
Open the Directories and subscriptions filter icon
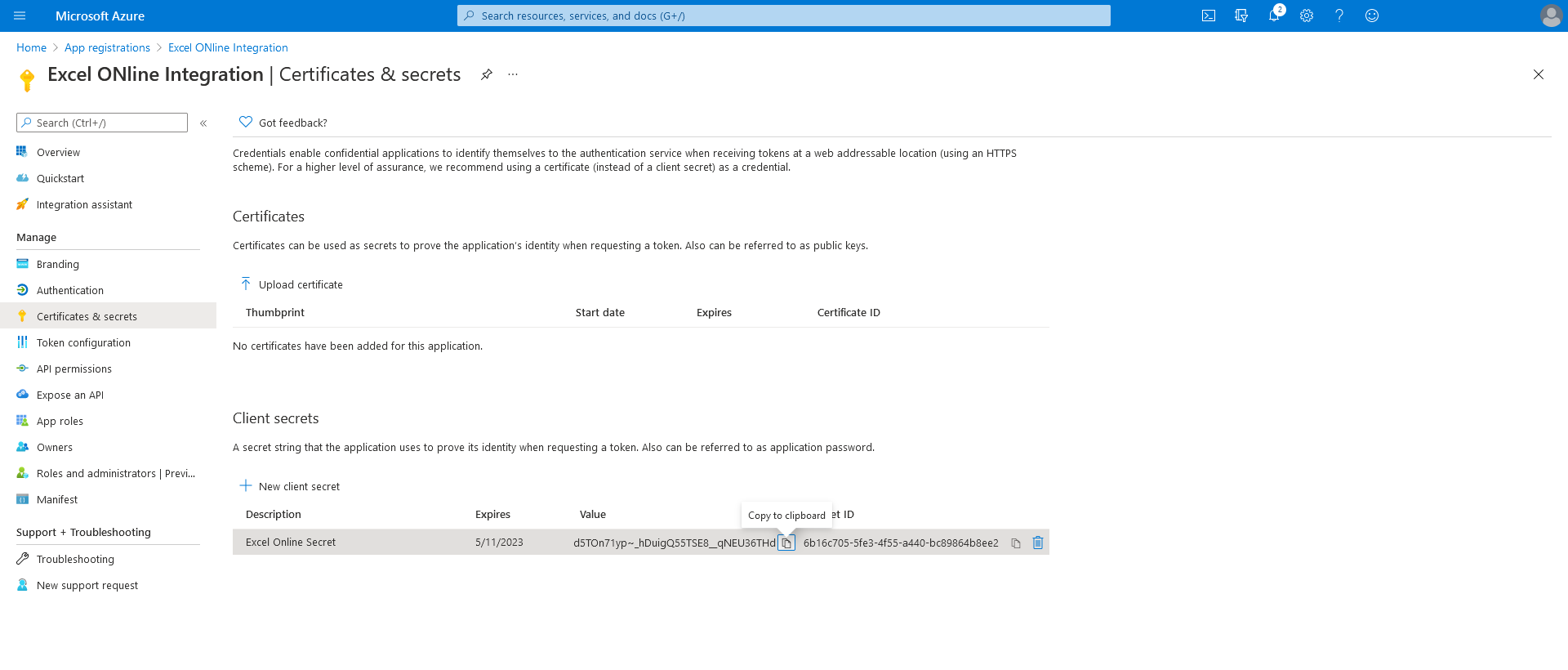[1241, 16]
